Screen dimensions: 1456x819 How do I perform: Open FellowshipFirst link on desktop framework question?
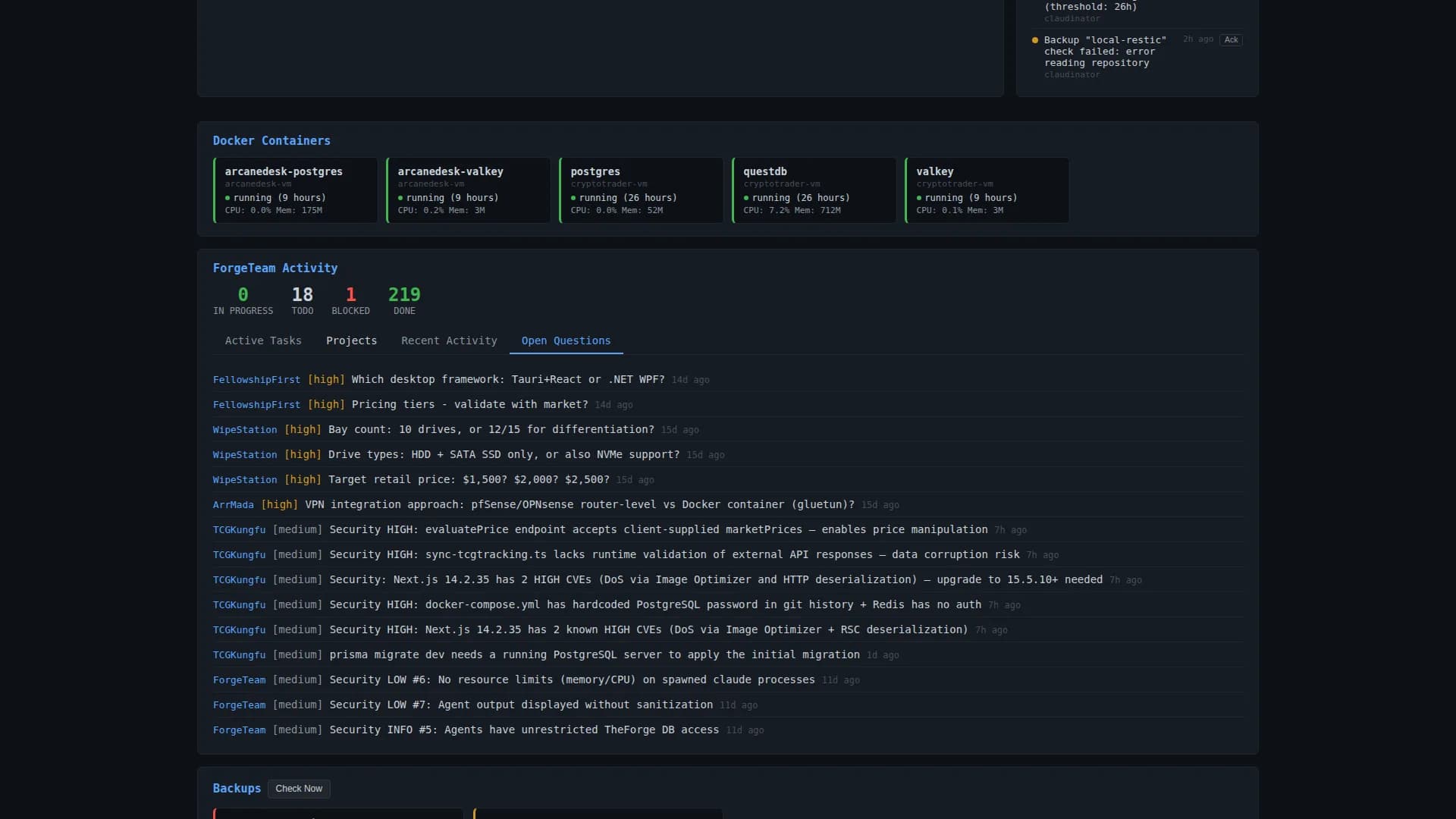256,379
